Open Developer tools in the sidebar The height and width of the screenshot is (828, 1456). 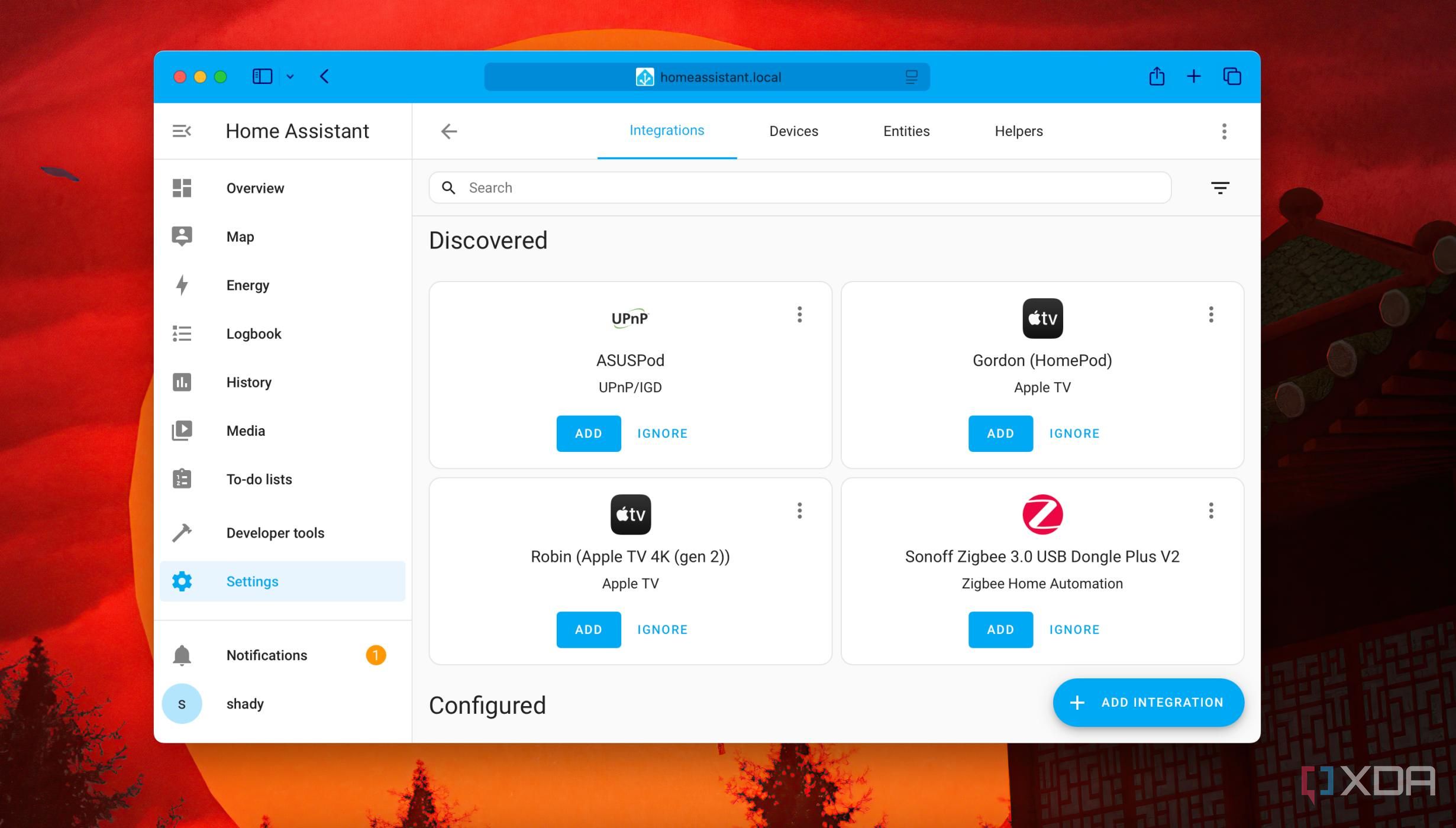(282, 533)
